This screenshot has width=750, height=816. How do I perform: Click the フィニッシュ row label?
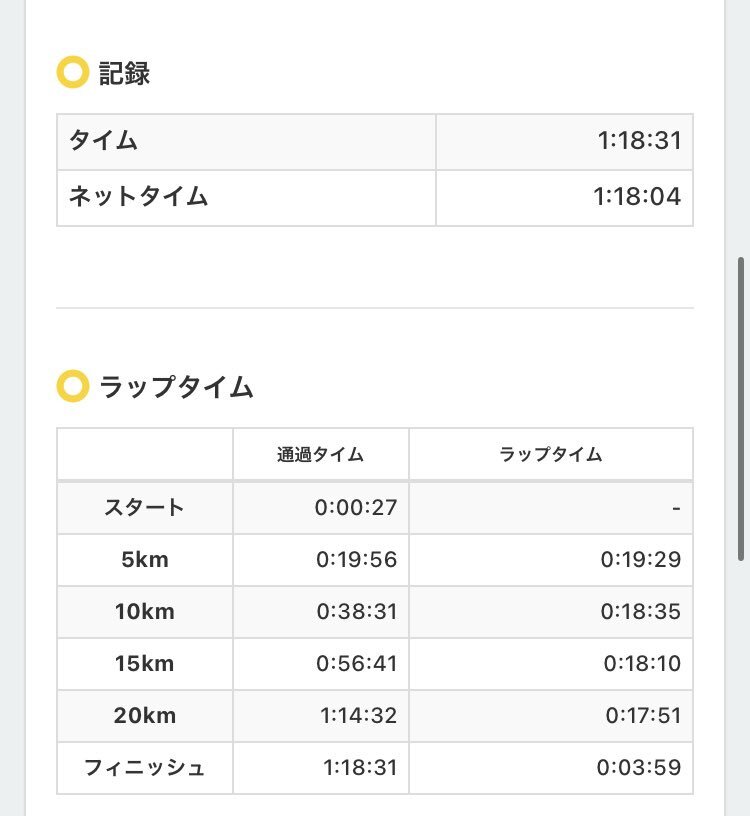tap(144, 768)
